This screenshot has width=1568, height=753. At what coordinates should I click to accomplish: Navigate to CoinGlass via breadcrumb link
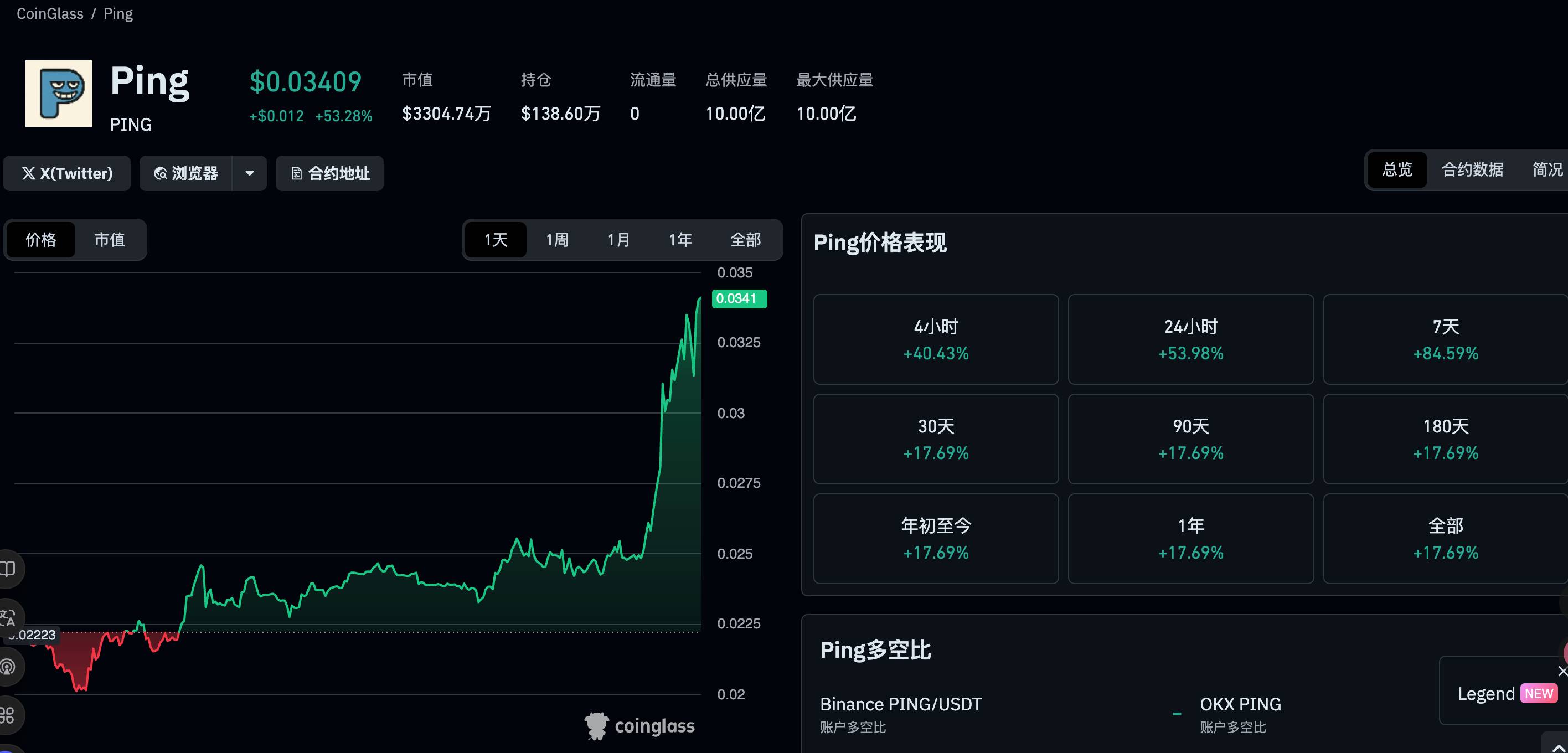(50, 13)
